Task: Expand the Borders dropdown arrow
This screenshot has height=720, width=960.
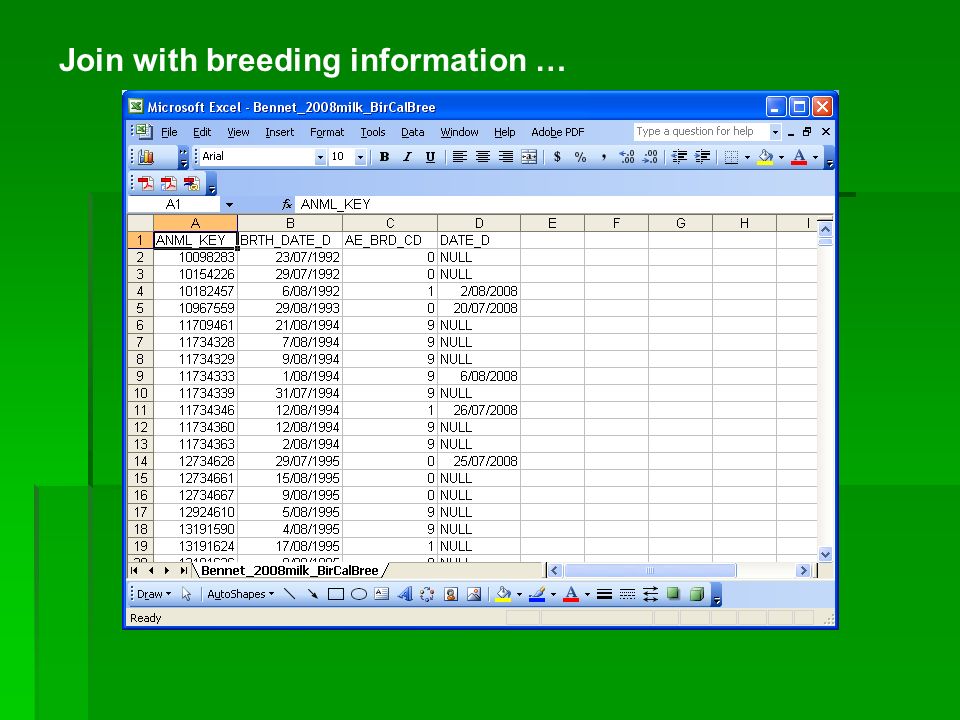Action: coord(747,157)
